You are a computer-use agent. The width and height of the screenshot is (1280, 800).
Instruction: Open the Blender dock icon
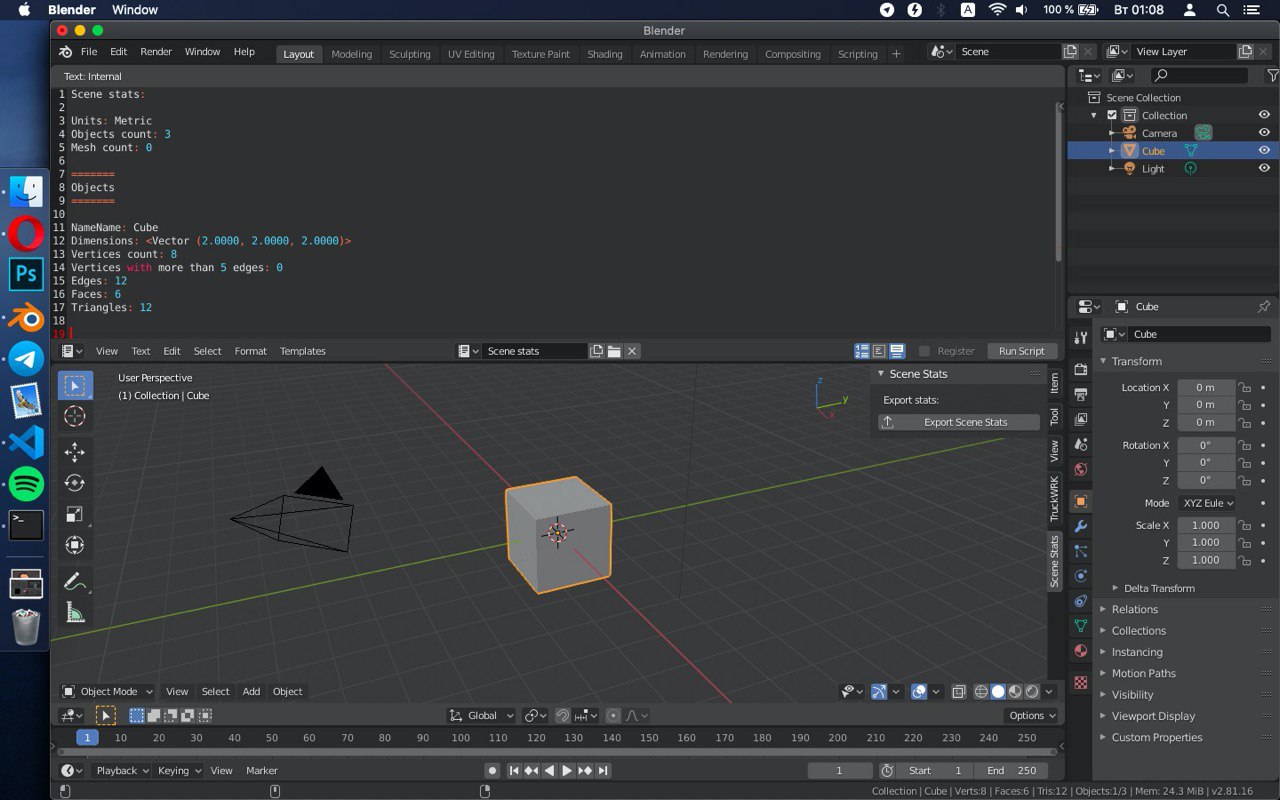point(26,318)
